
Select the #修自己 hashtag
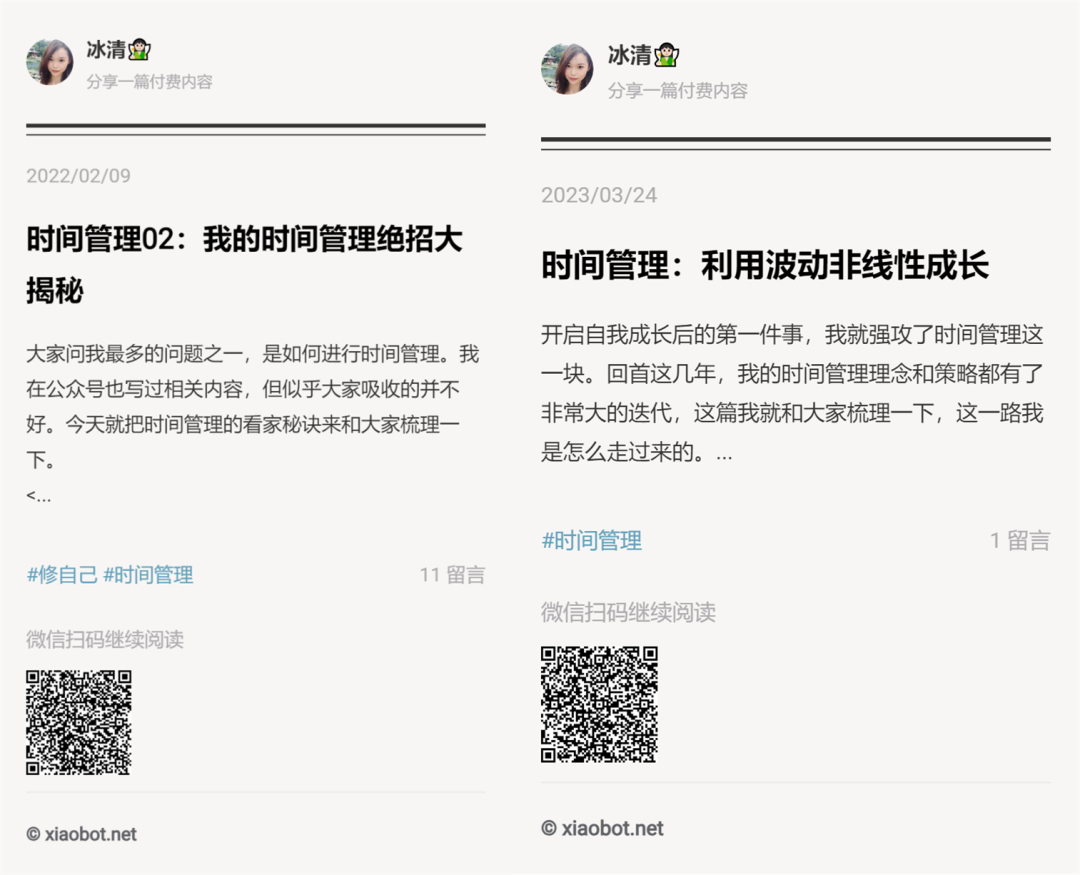click(62, 575)
